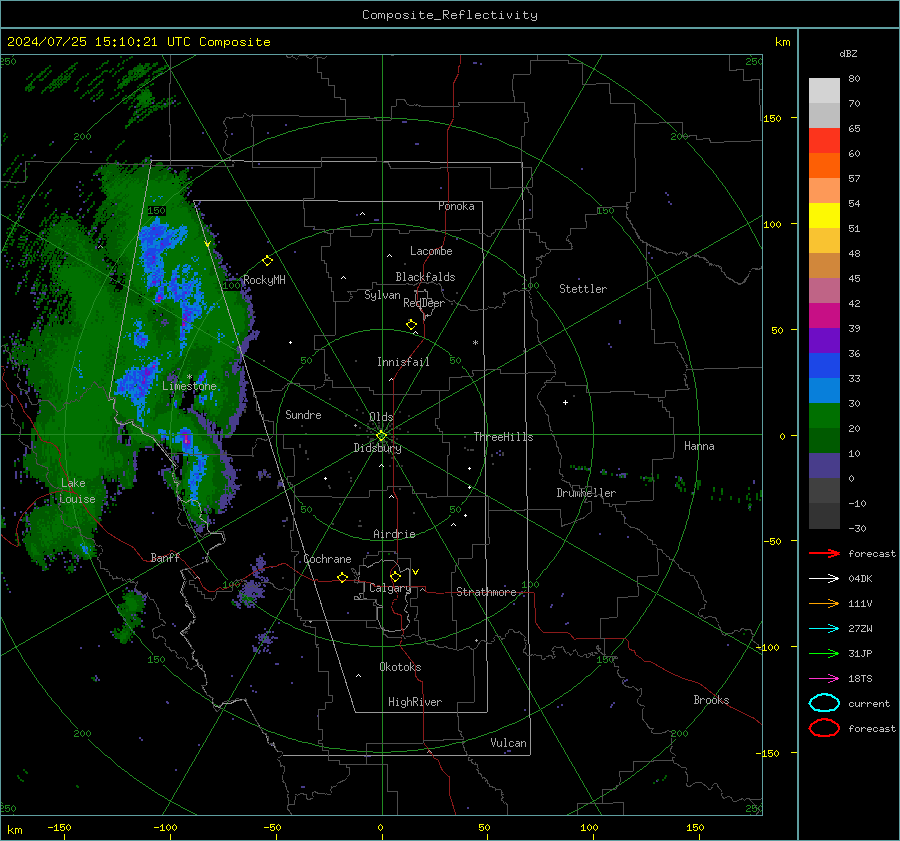Select the bright yellow swatch in dBZ legend

(x=824, y=216)
